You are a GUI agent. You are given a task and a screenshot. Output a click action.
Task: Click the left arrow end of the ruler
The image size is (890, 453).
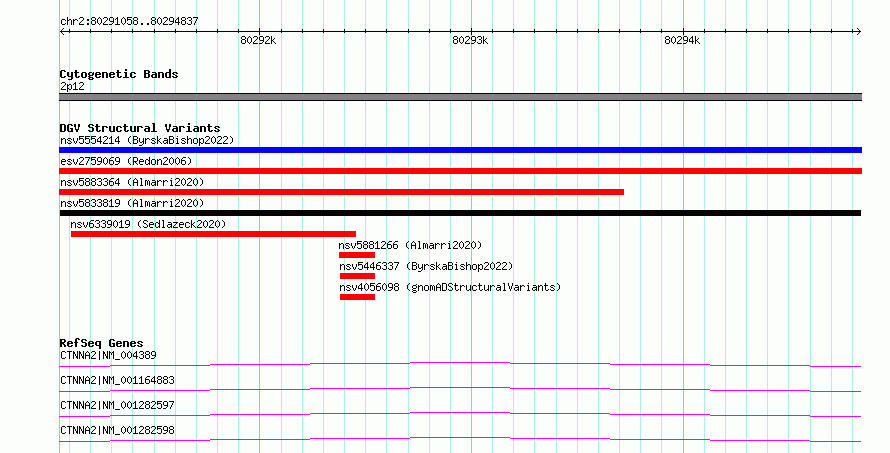coord(63,31)
